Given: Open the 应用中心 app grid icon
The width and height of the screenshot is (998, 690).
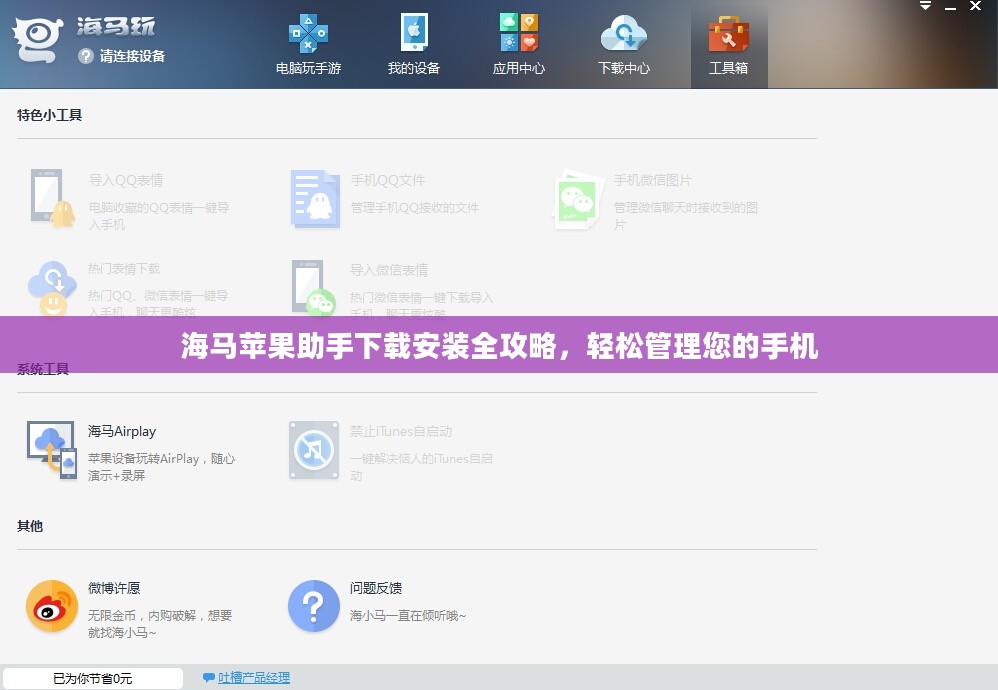Looking at the screenshot, I should pyautogui.click(x=519, y=32).
